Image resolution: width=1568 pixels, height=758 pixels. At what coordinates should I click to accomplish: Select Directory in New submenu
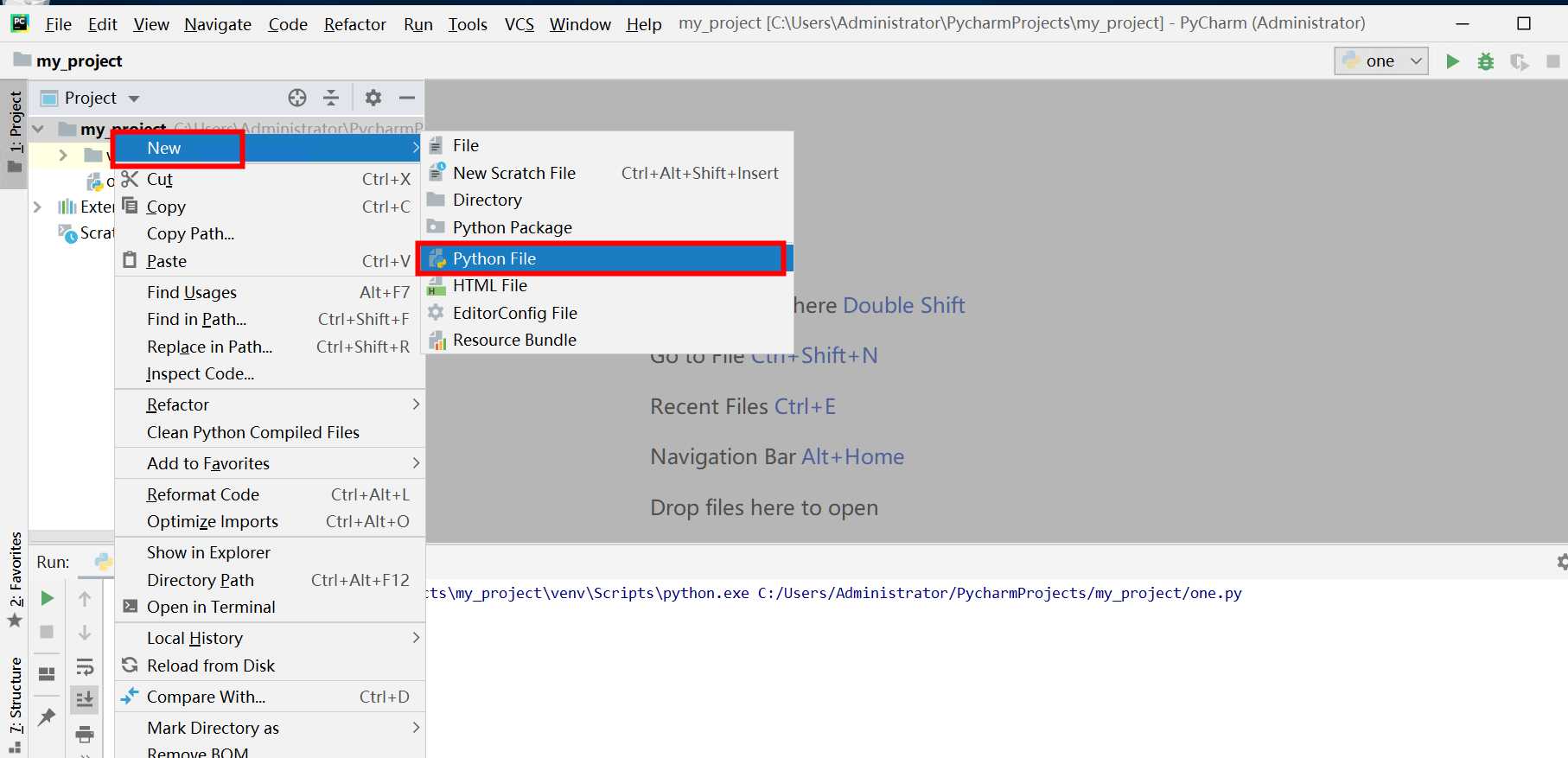coord(607,200)
